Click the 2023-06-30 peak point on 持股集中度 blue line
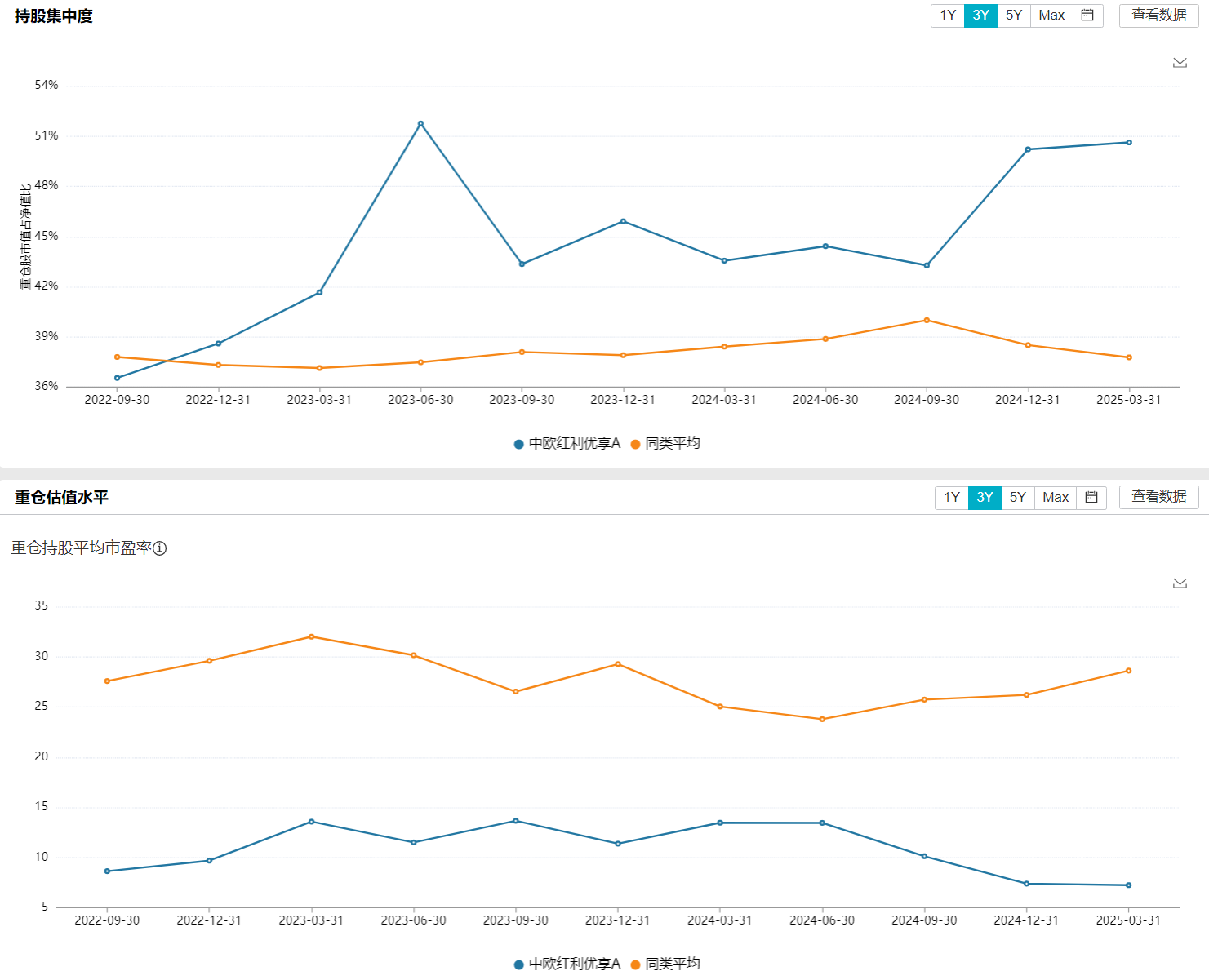Image resolution: width=1209 pixels, height=980 pixels. [420, 124]
